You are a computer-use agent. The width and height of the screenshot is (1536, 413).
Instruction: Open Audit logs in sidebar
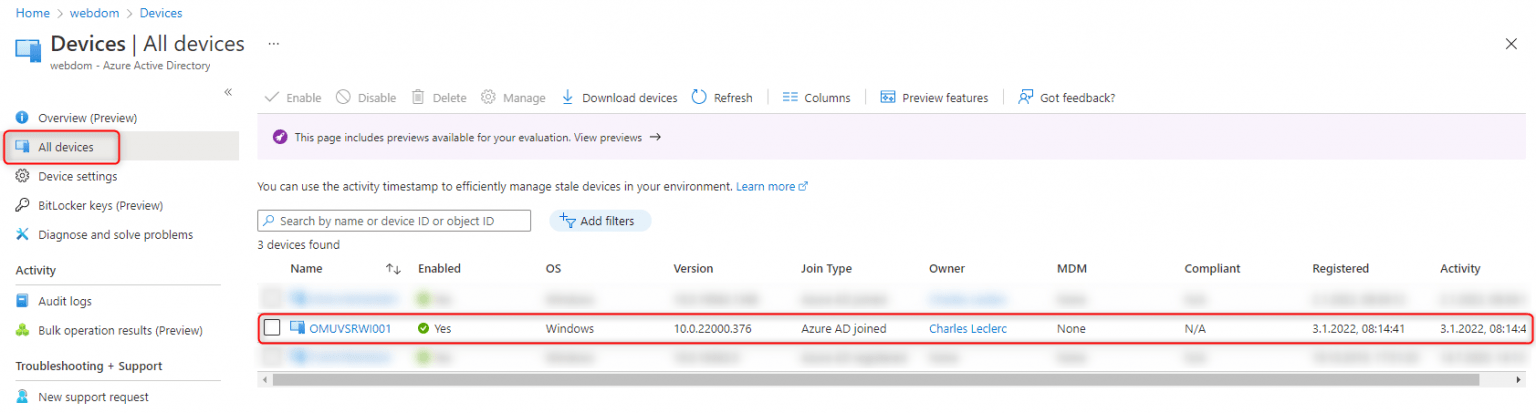click(65, 301)
